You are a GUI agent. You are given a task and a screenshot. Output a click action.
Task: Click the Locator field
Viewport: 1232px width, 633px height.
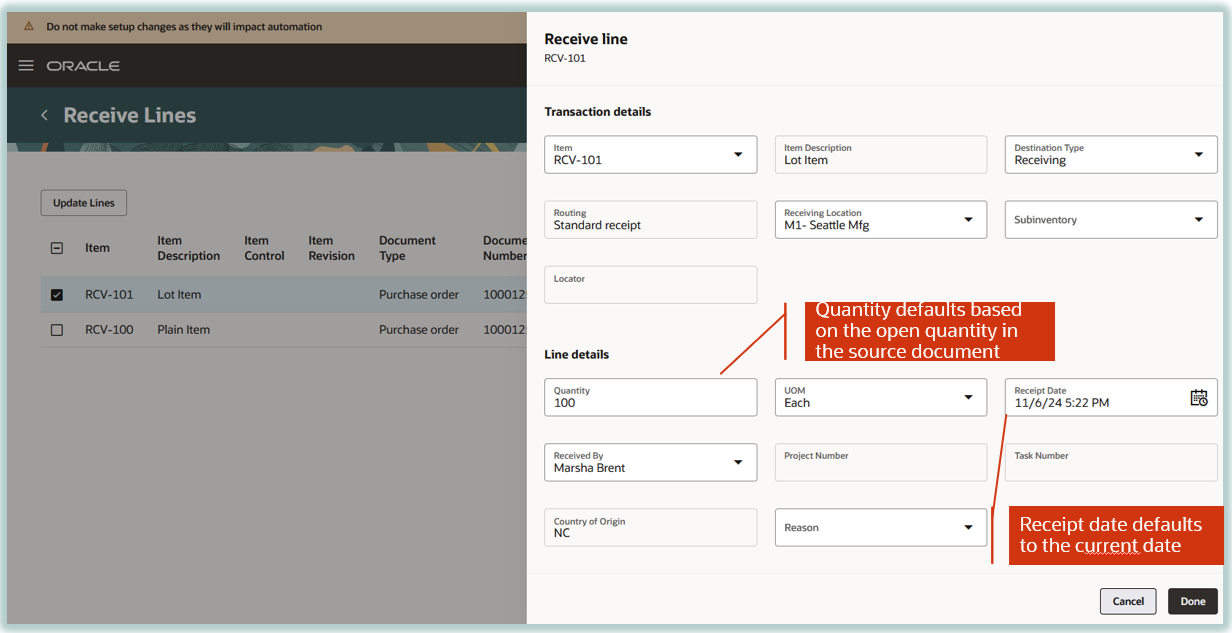click(x=651, y=285)
